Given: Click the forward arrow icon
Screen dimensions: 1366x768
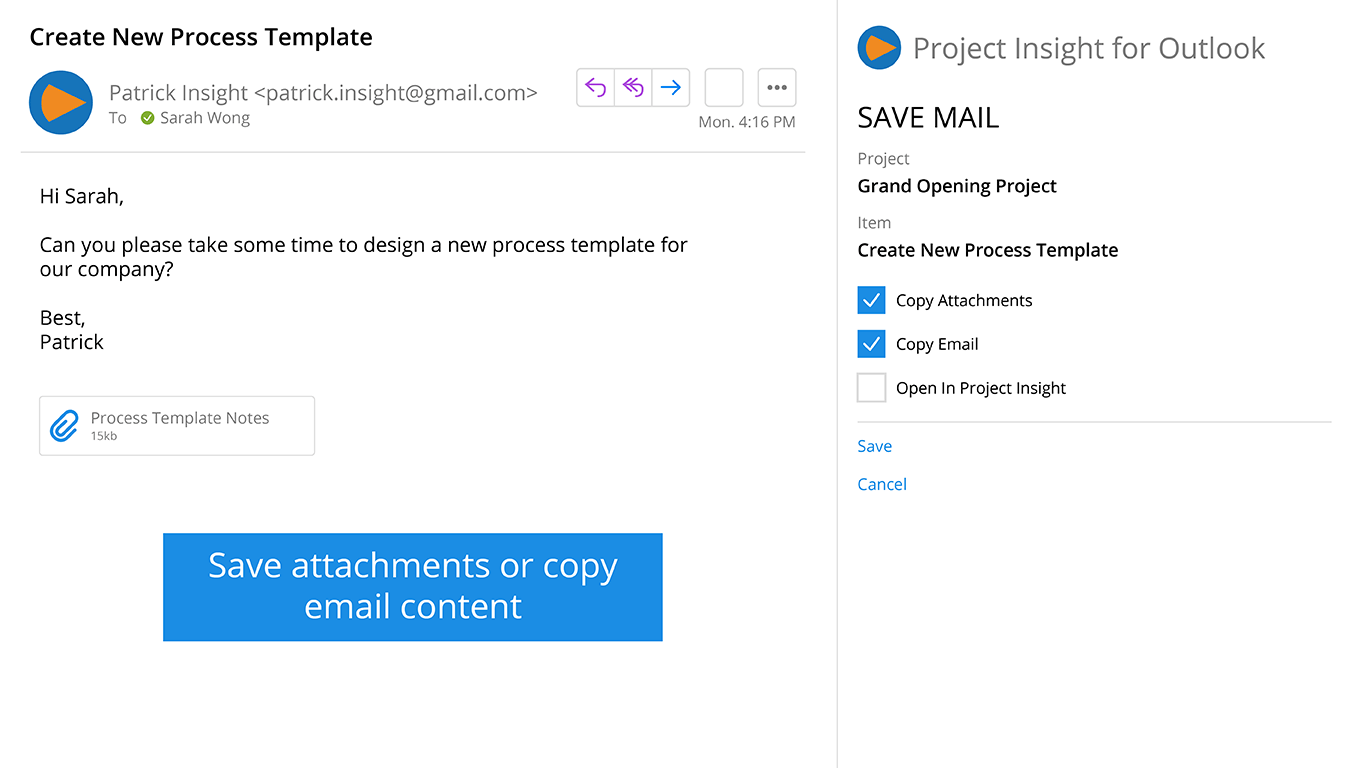Looking at the screenshot, I should [x=671, y=88].
